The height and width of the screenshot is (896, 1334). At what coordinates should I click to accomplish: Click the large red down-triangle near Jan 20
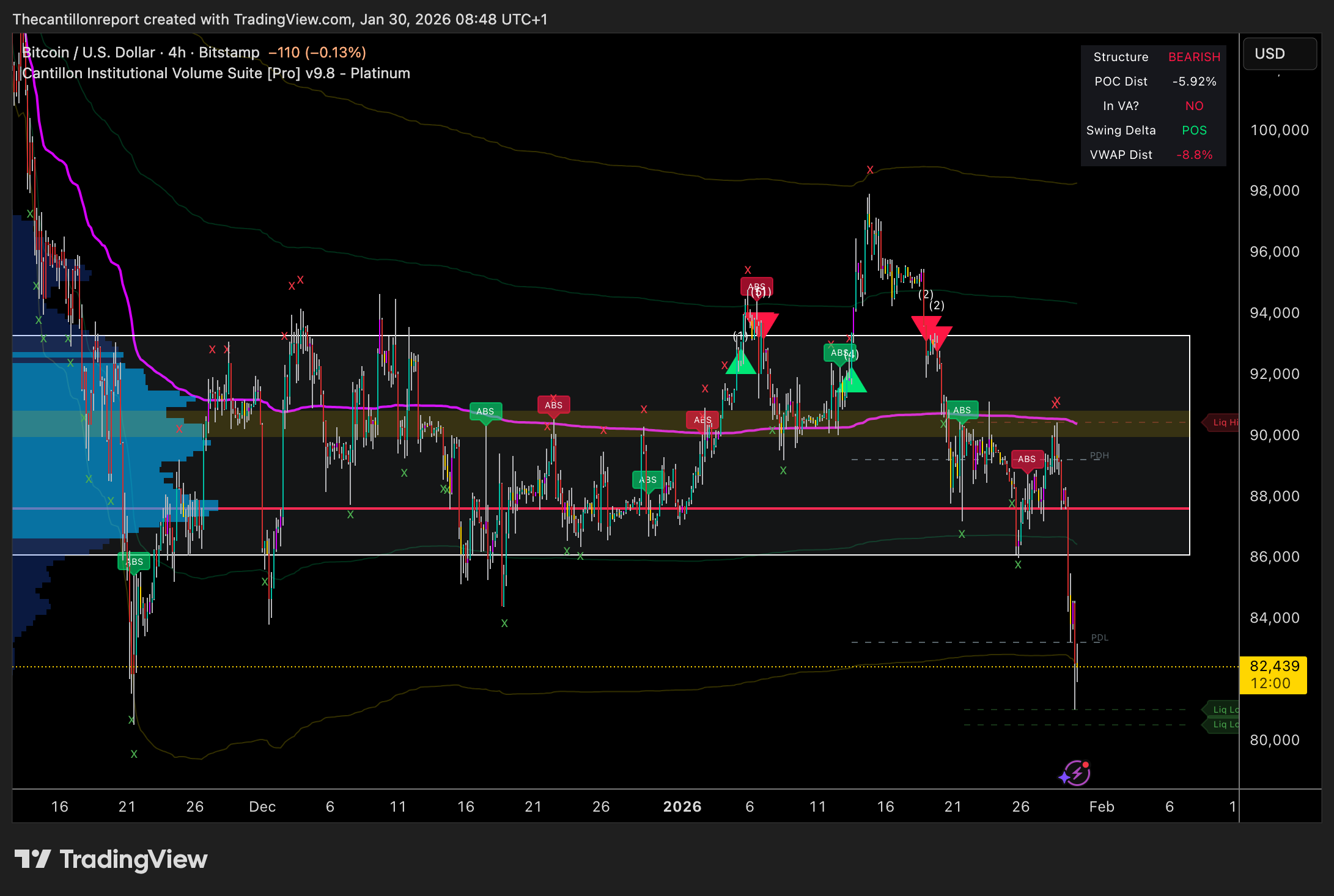[930, 330]
